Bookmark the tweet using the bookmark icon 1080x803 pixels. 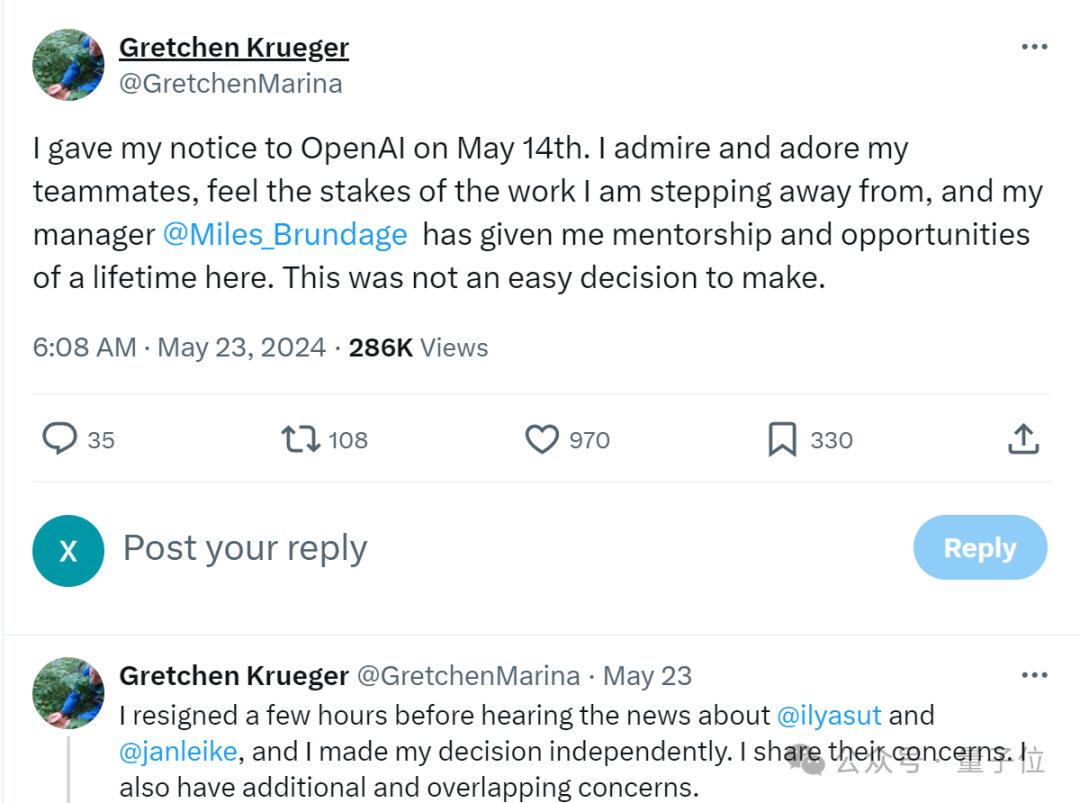click(x=782, y=439)
